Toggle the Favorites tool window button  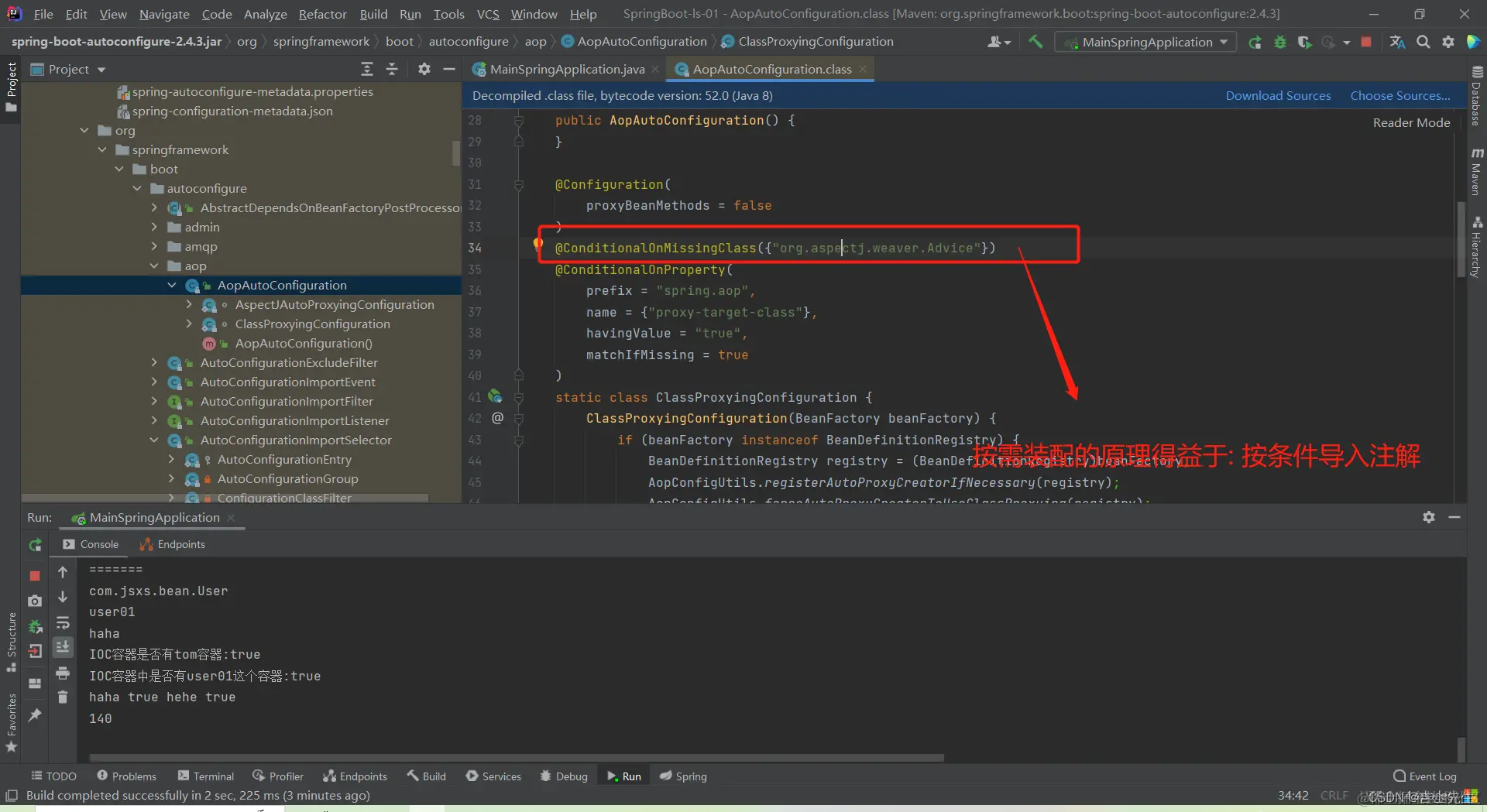(x=11, y=723)
